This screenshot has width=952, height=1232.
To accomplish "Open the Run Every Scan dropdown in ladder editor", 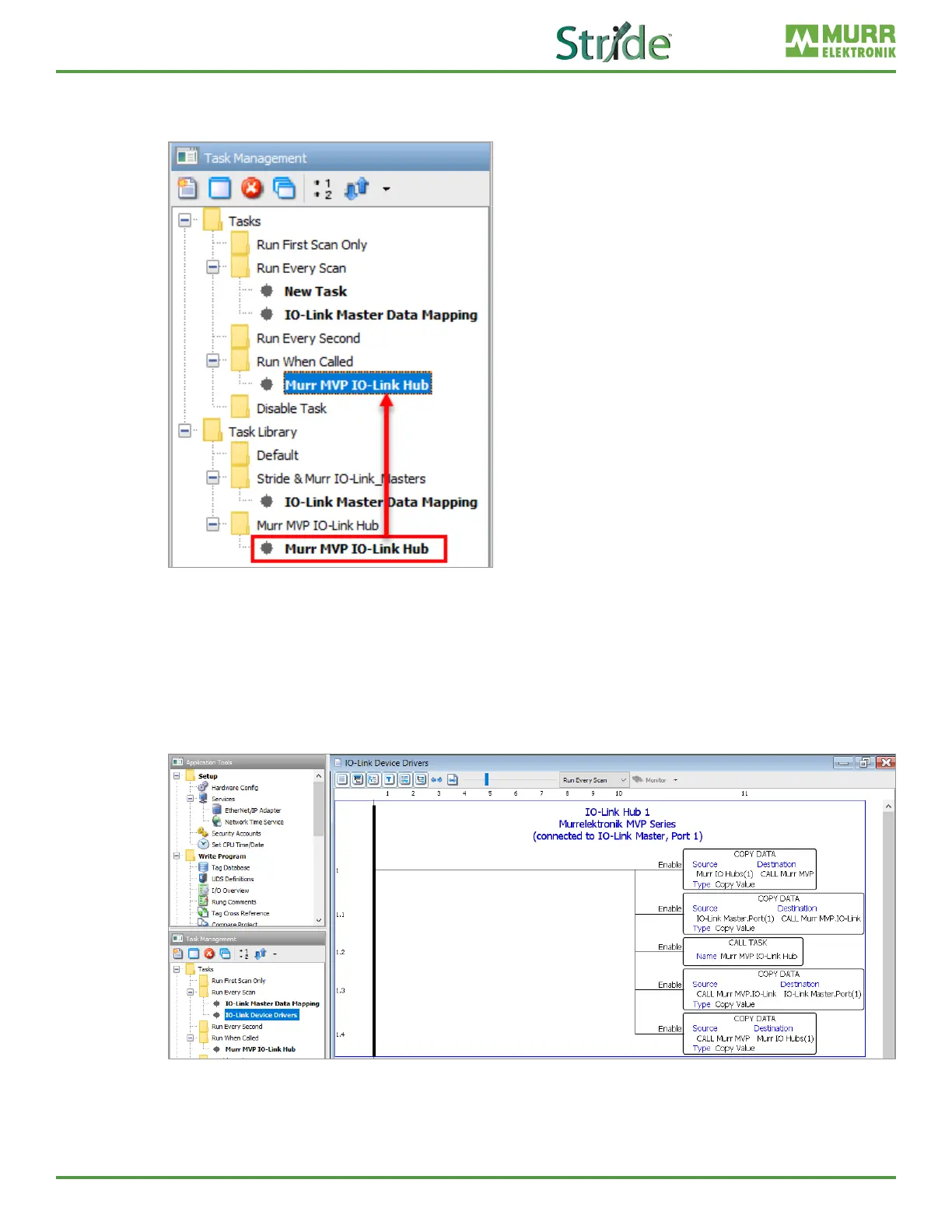I will (594, 779).
